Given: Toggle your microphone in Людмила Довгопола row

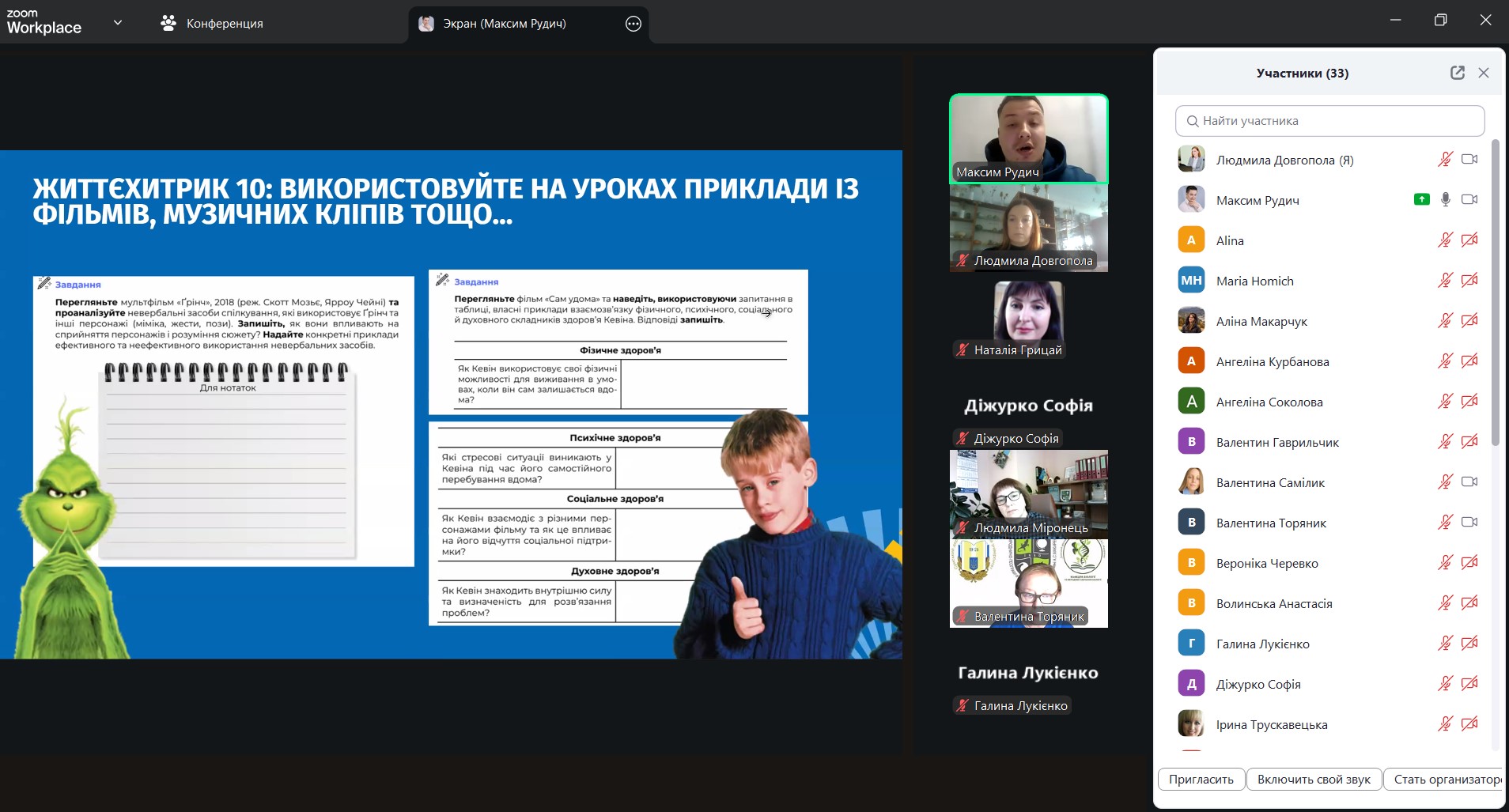Looking at the screenshot, I should coord(1445,160).
